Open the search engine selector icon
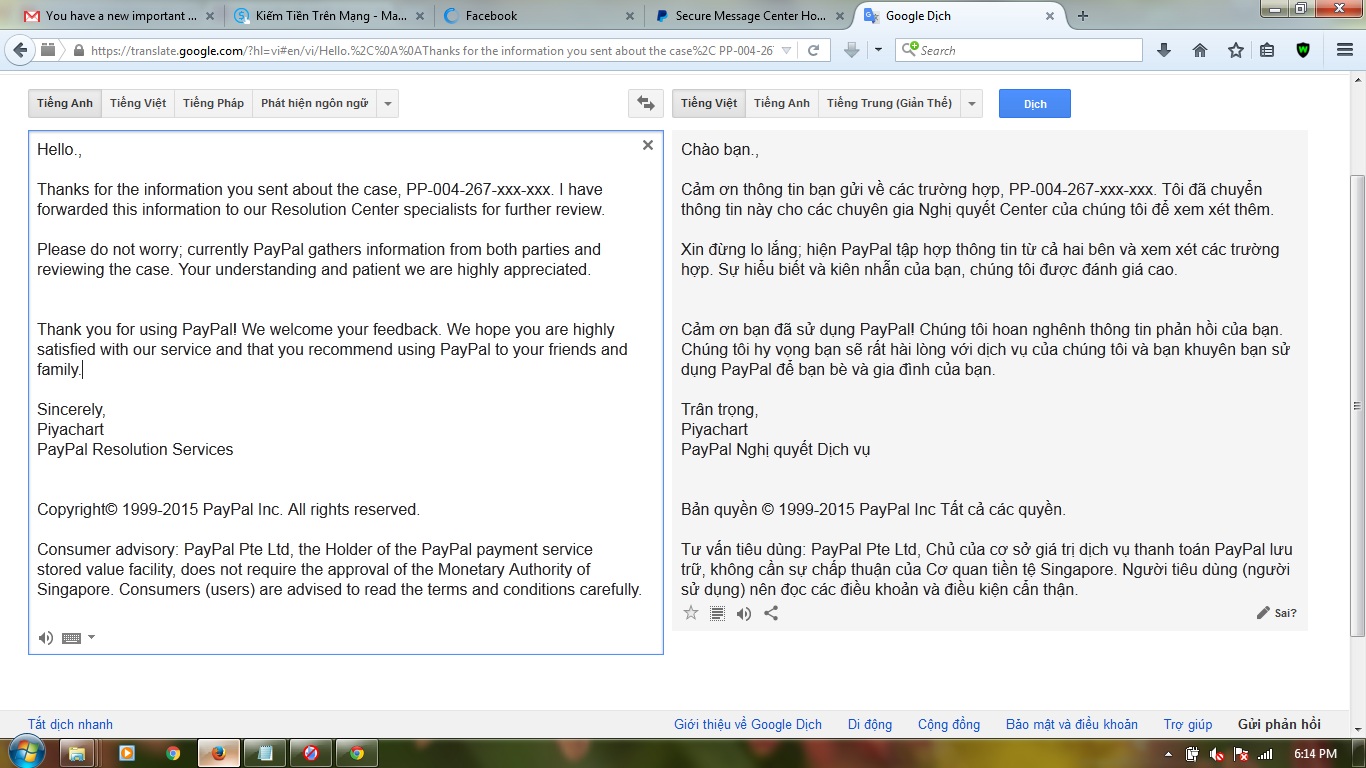 tap(909, 50)
